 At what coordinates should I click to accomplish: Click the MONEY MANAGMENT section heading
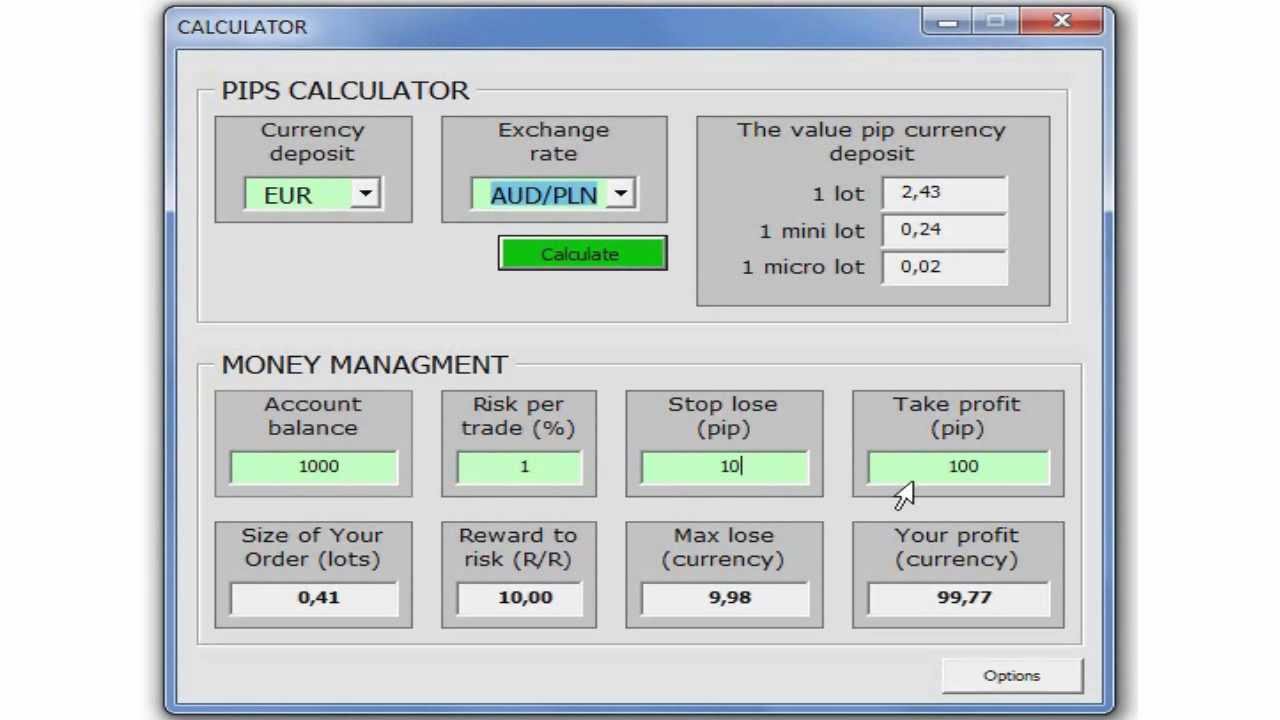point(364,365)
